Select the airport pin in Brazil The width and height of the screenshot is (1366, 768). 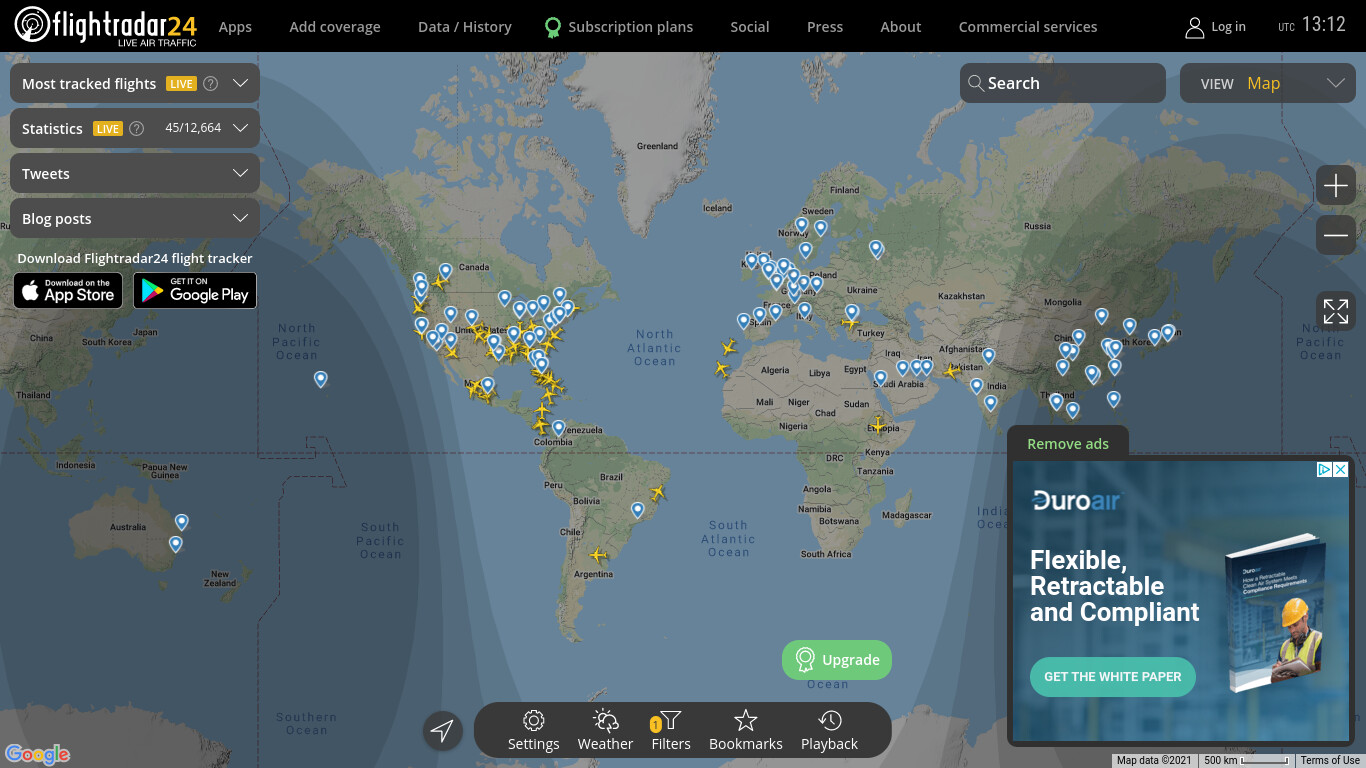pos(638,510)
